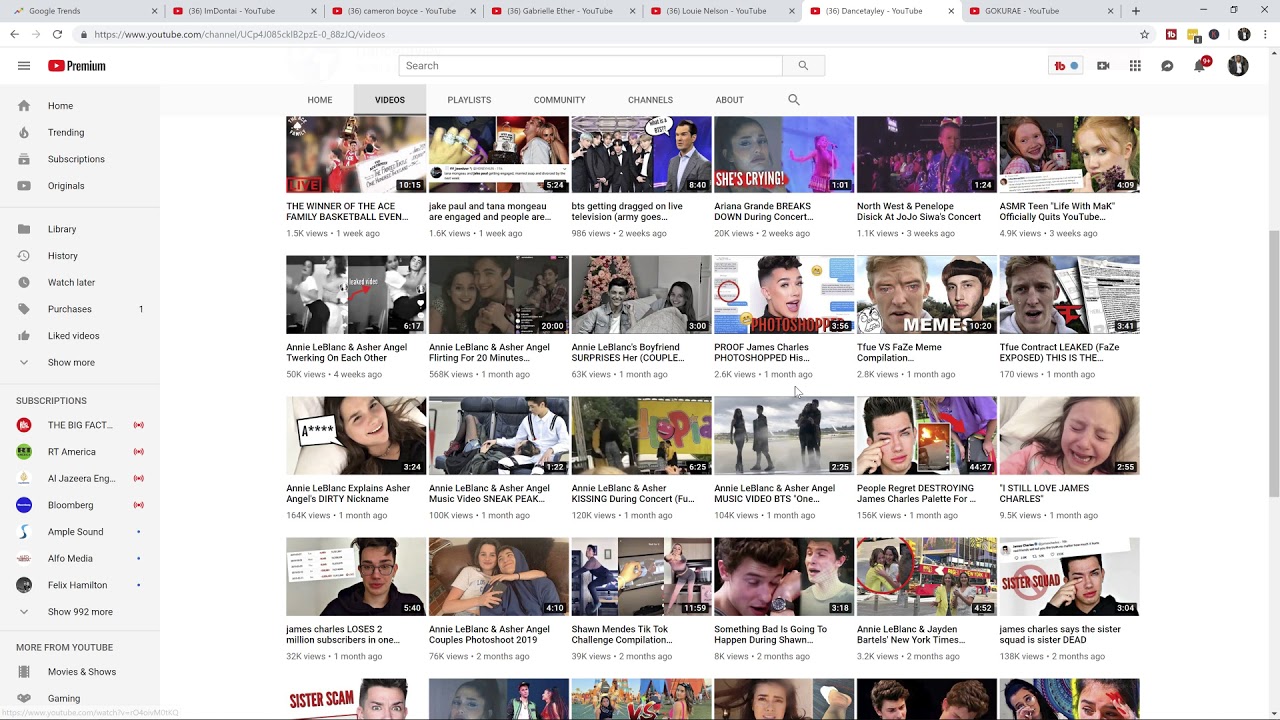Screen dimensions: 1280x720
Task: Open Shawn Mendes Tik Tok Challenge thumbnail
Action: pos(641,577)
